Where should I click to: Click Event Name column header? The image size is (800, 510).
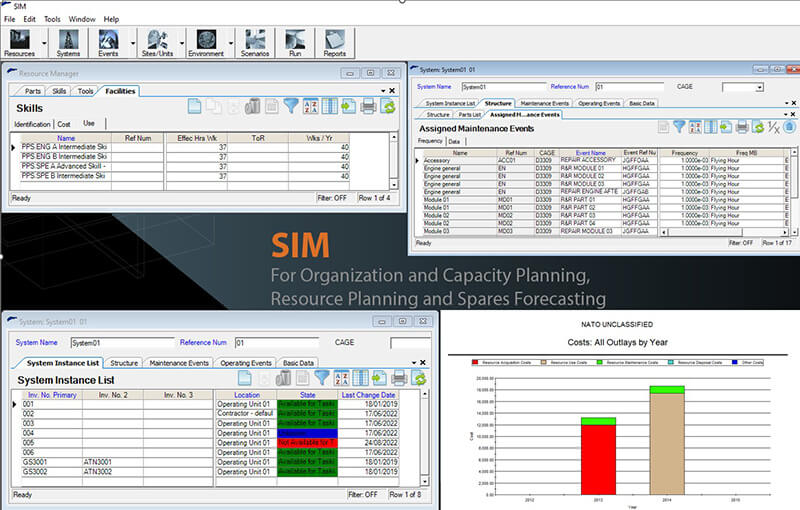pos(590,152)
